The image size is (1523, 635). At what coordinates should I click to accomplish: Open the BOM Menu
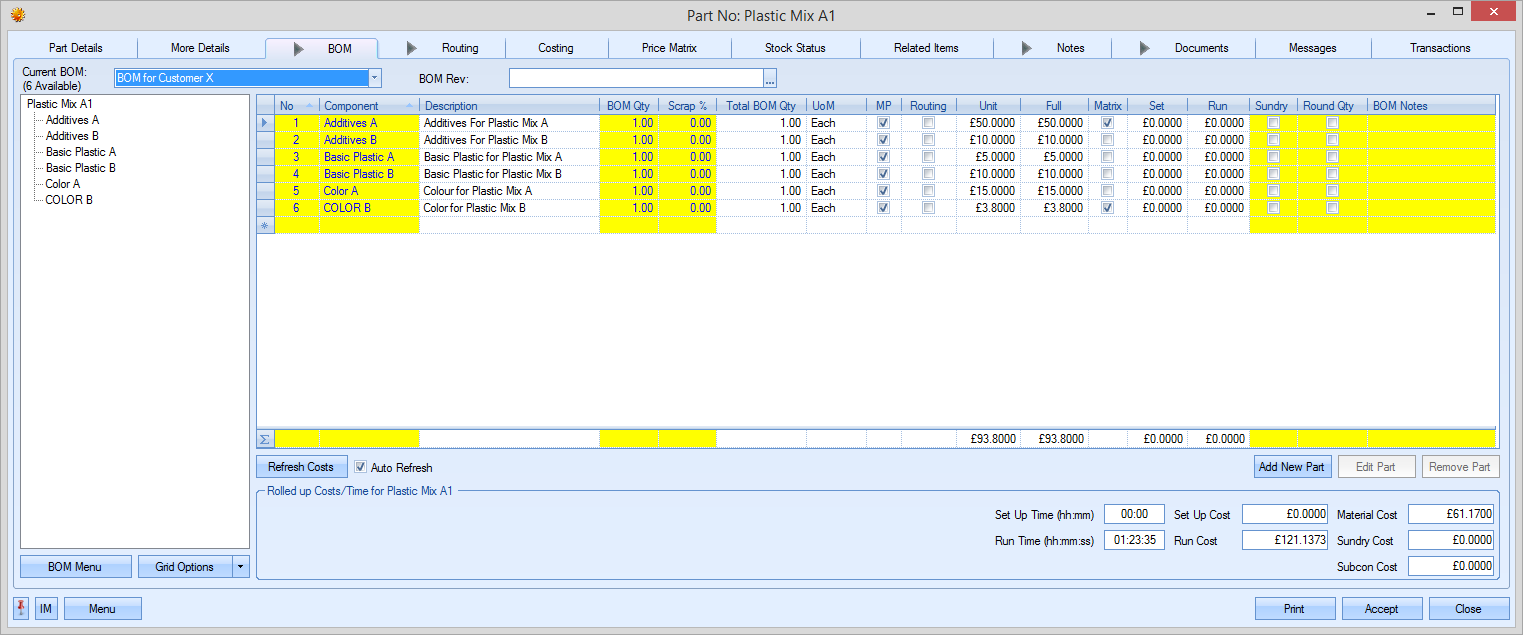[x=75, y=567]
